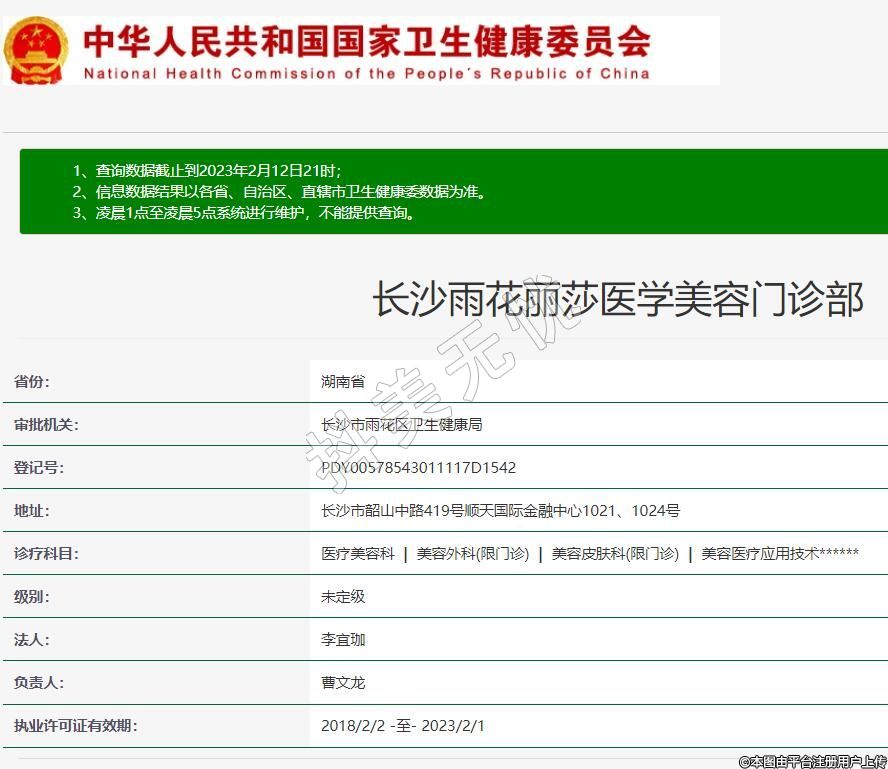Viewport: 888px width, 769px height.
Task: Click the 医疗美容科 department entry
Action: click(358, 553)
